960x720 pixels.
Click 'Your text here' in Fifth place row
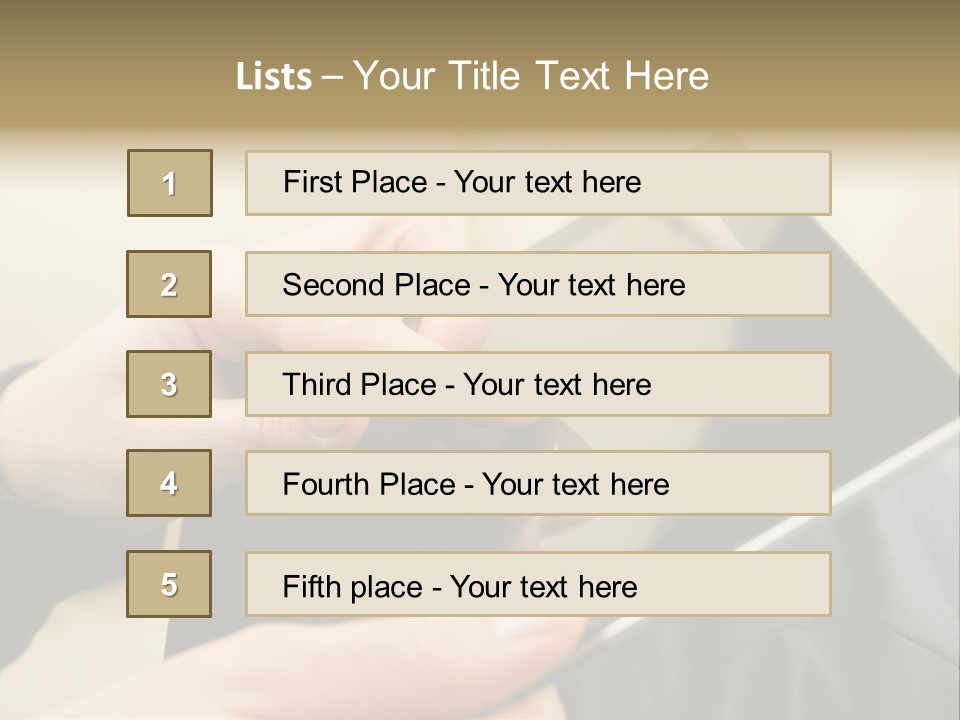pos(543,586)
